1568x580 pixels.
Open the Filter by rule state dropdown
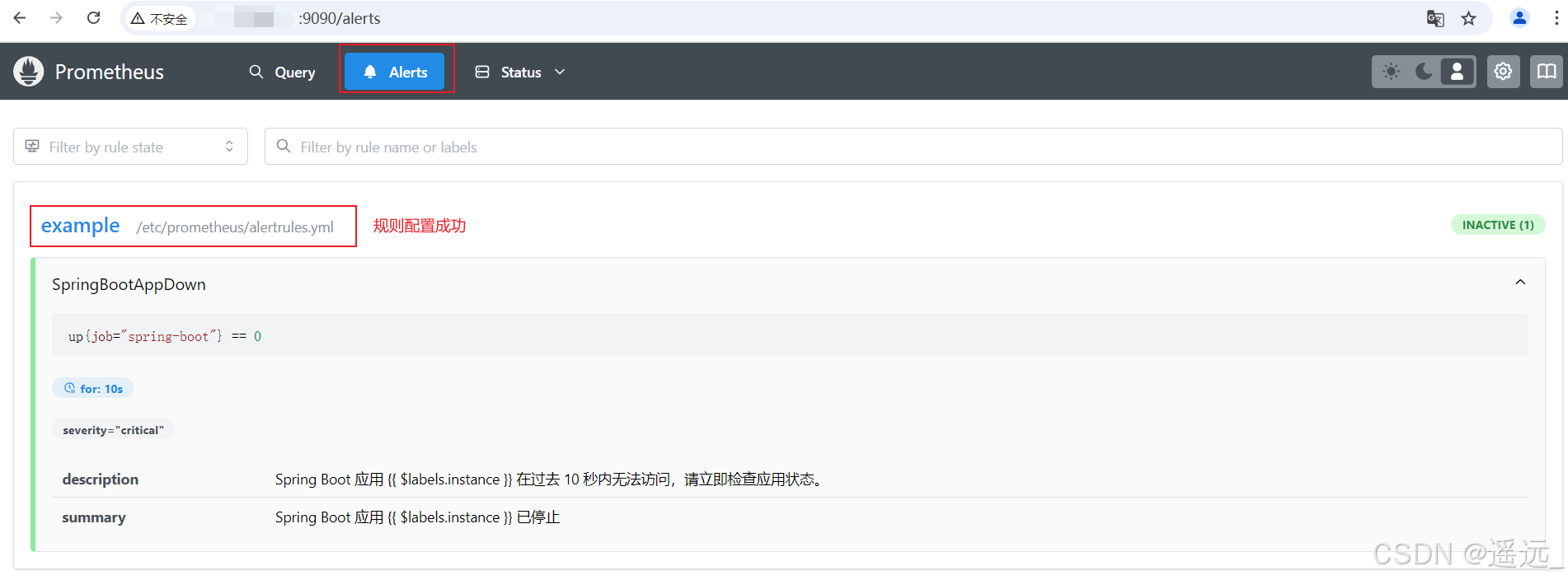point(130,147)
